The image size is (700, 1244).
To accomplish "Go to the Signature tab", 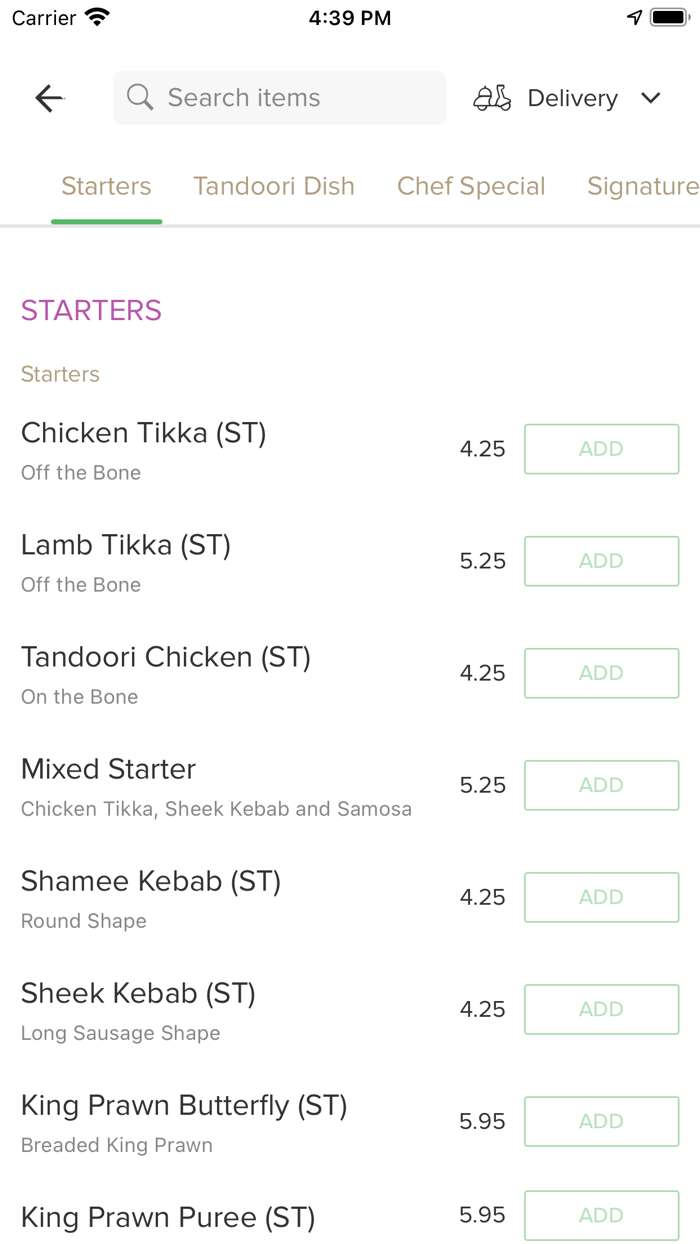I will coord(642,186).
